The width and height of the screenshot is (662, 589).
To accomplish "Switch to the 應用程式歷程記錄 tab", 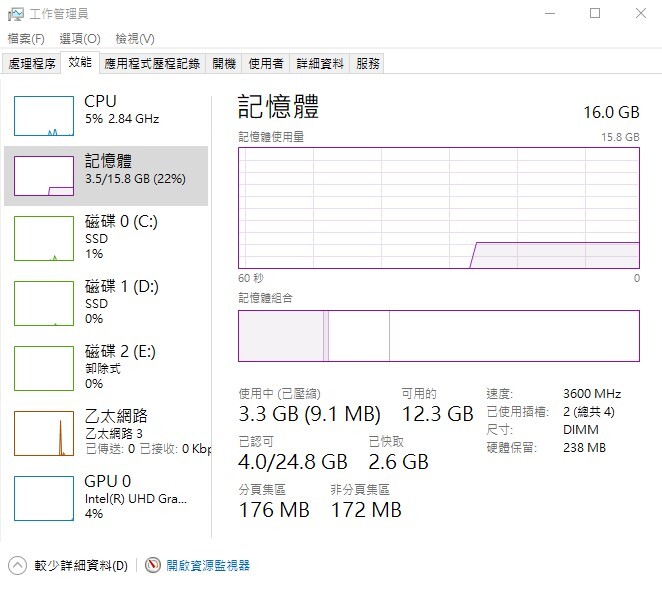I will [152, 64].
